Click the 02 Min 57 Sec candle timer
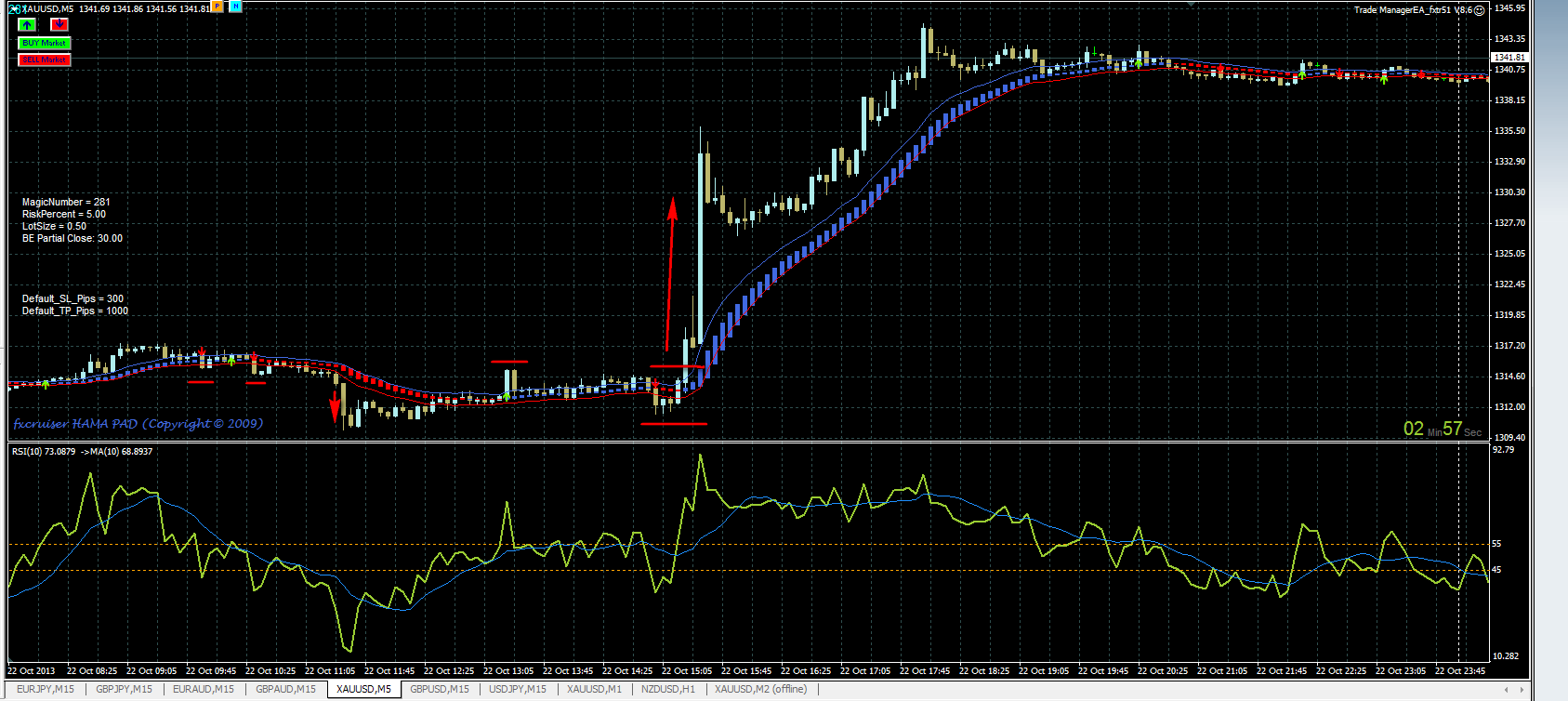 point(1443,429)
